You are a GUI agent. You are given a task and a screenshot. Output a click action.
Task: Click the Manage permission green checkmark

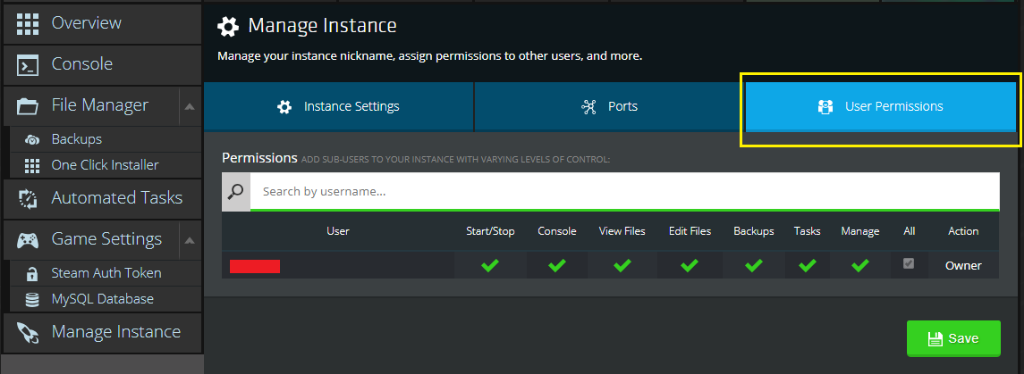click(x=860, y=265)
